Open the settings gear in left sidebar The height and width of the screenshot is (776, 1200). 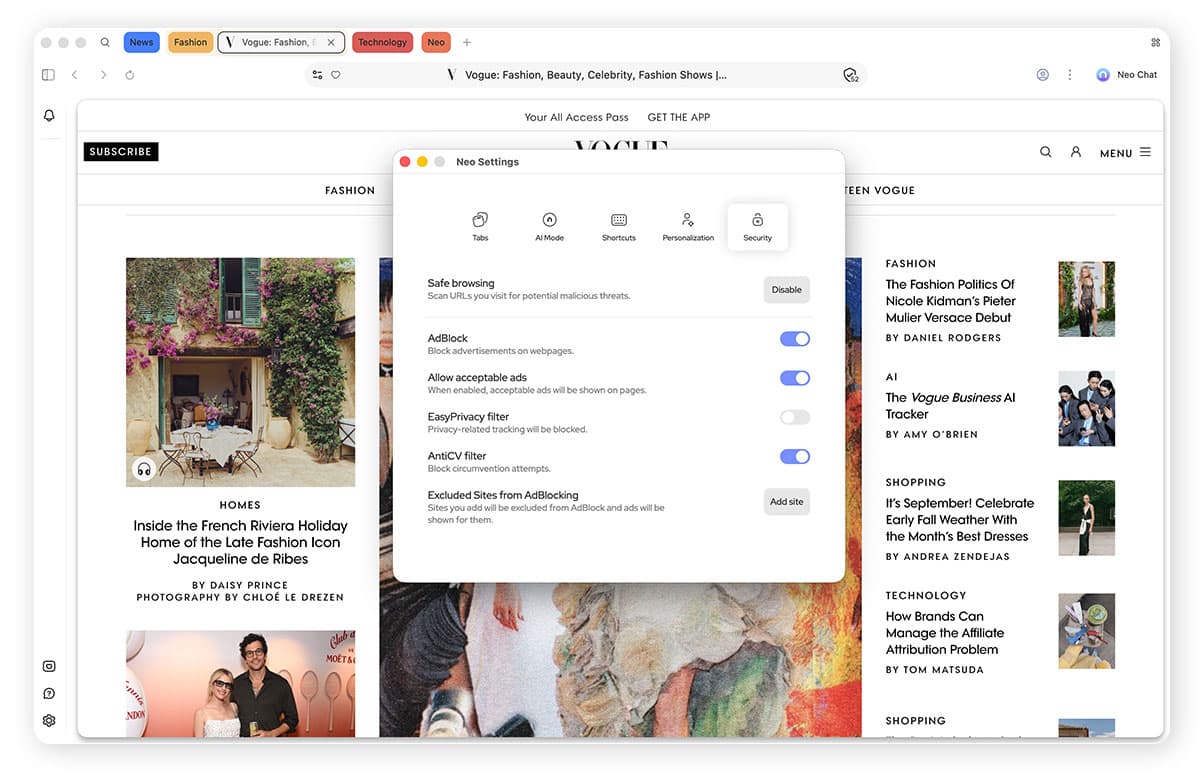point(49,721)
